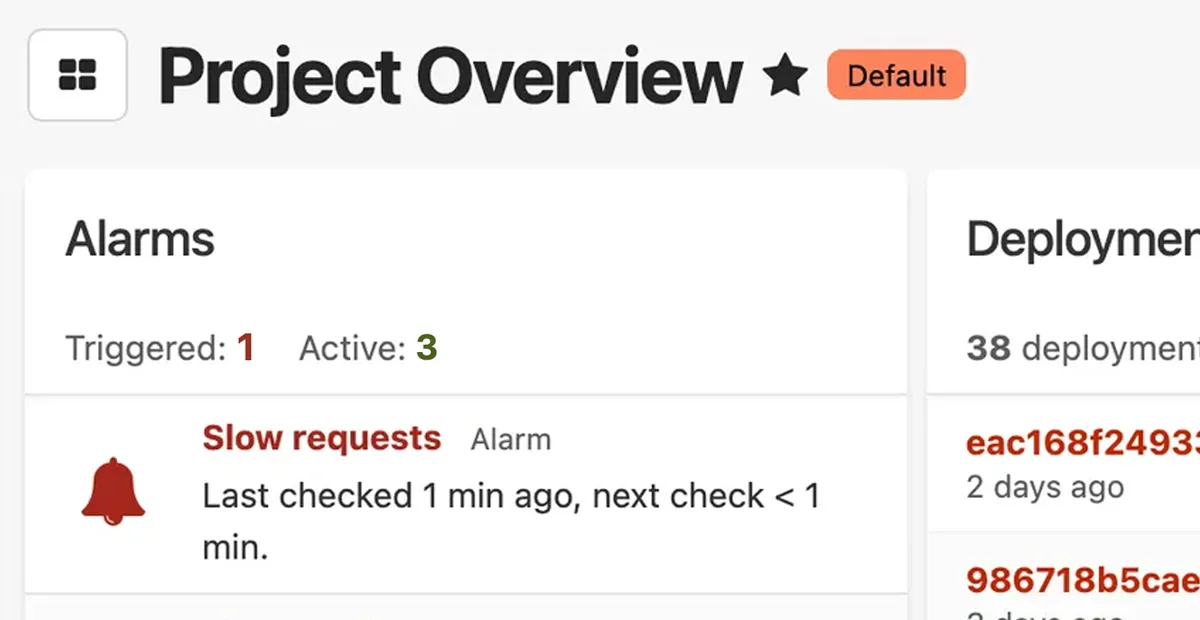This screenshot has width=1200, height=620.
Task: Expand the Deployments panel
Action: tap(1080, 238)
